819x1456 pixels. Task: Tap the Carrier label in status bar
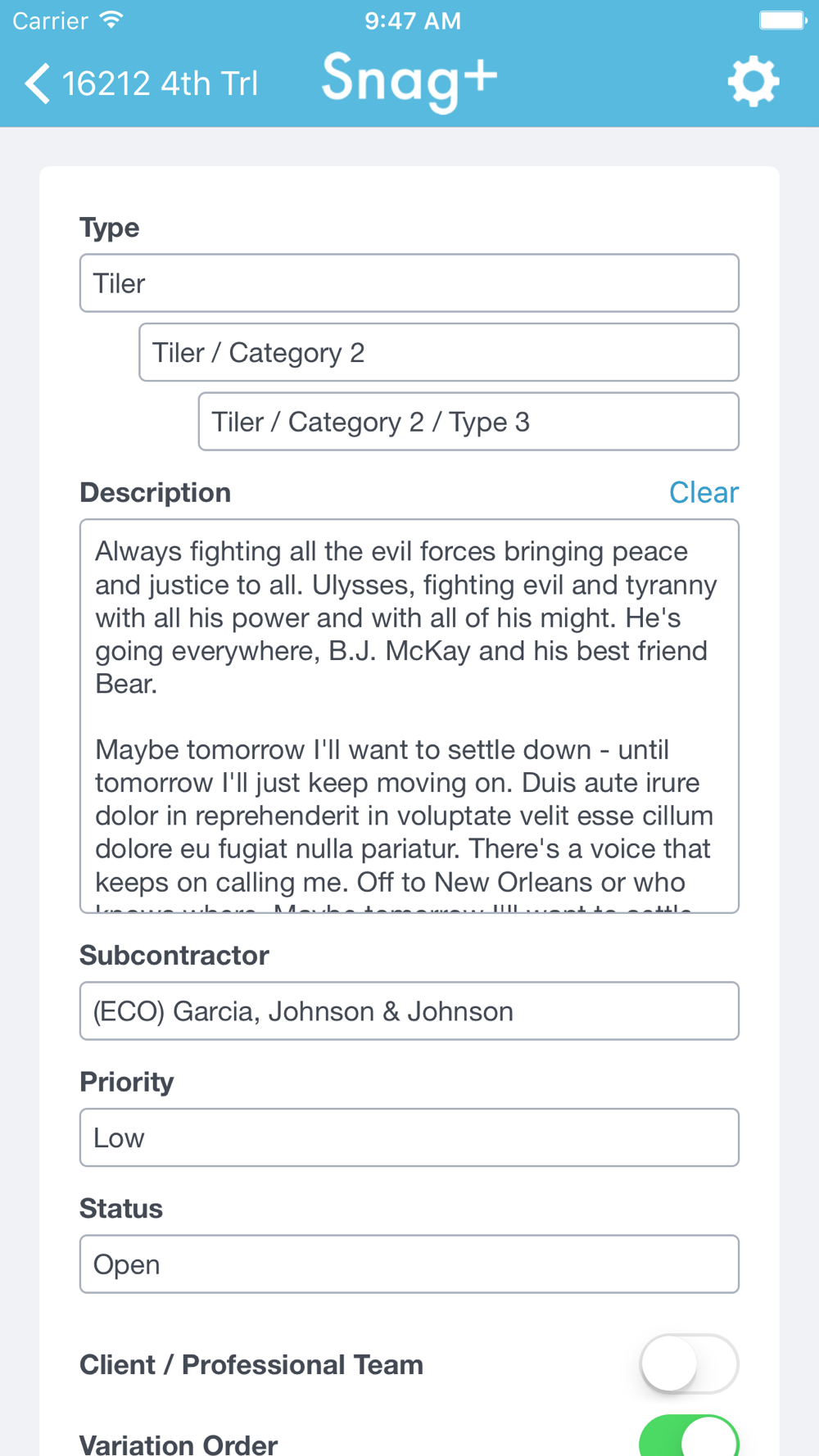pyautogui.click(x=50, y=20)
